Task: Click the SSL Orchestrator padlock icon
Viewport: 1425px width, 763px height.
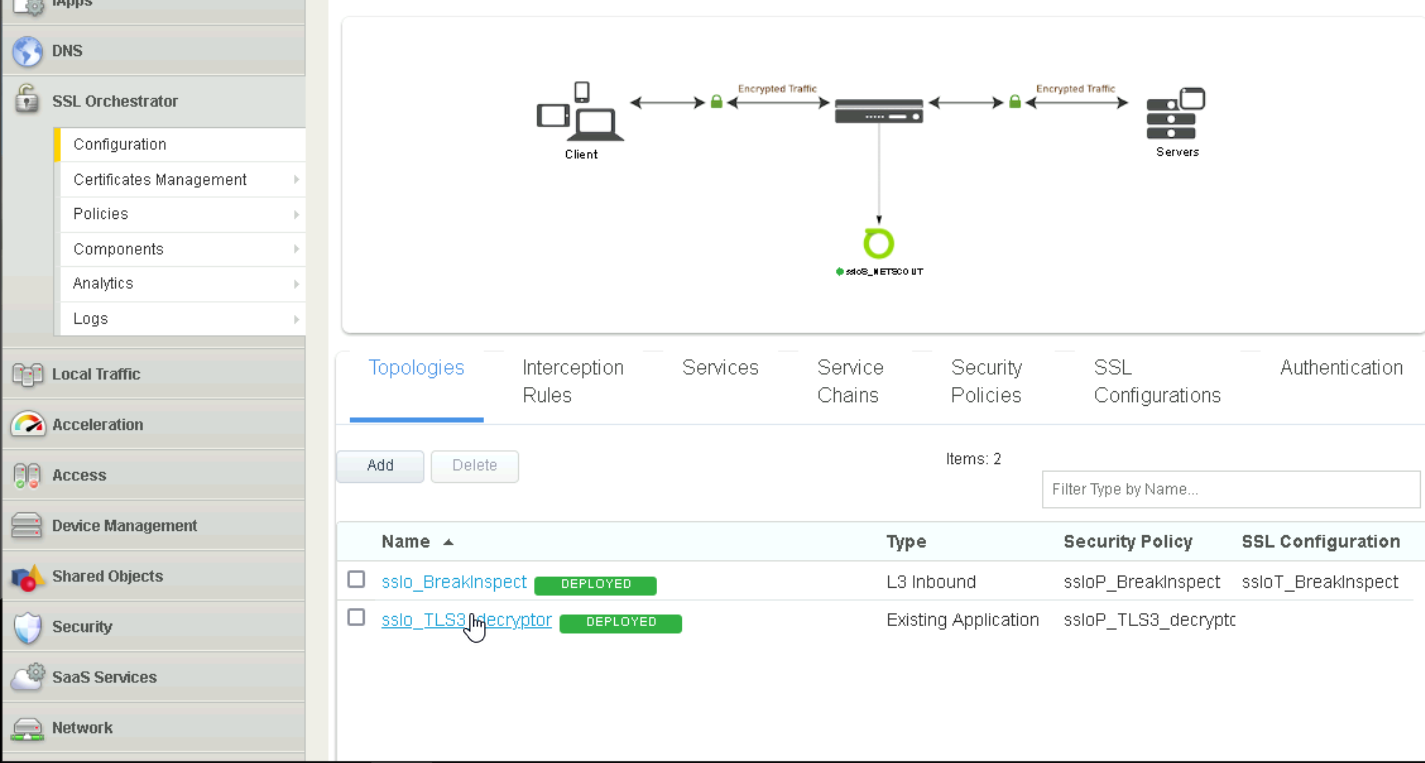Action: (27, 100)
